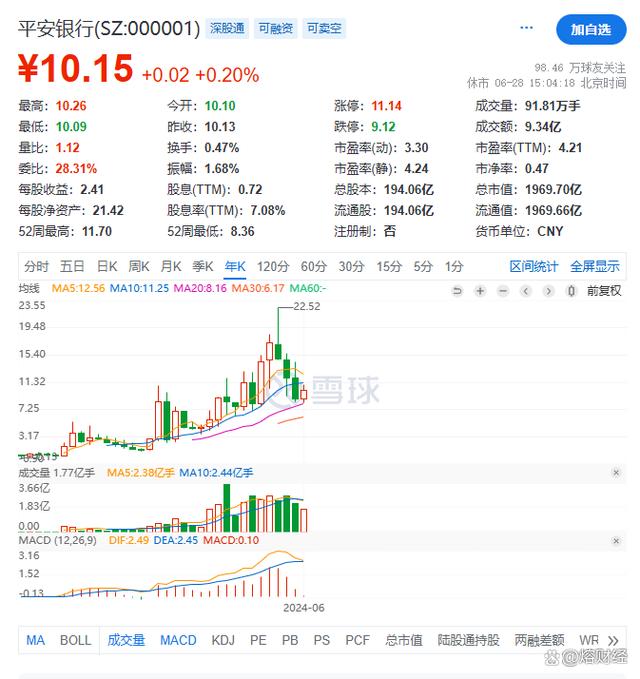Toggle the PS indicator

[322, 640]
